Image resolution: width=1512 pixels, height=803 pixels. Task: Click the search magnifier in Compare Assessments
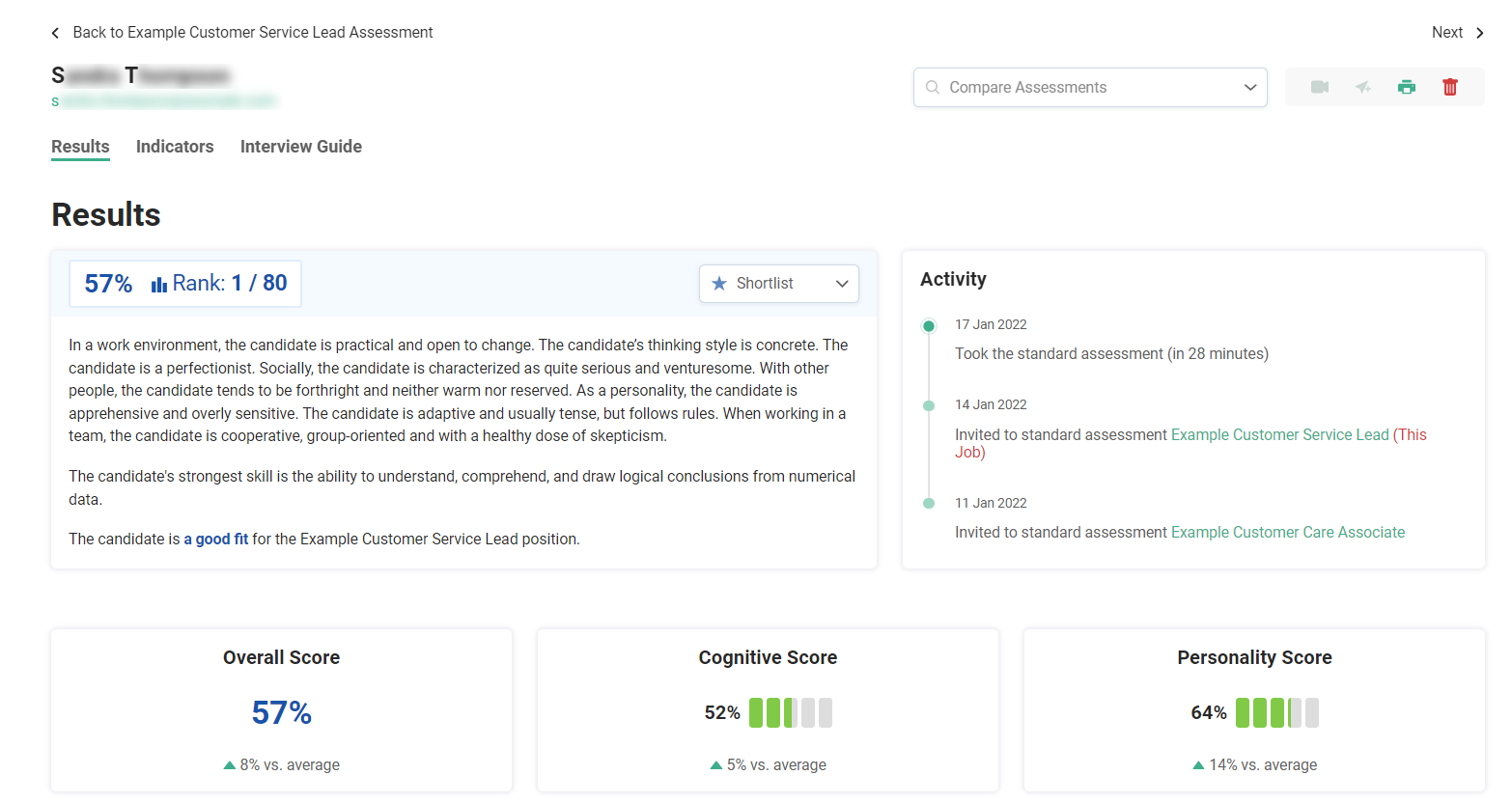(x=932, y=87)
